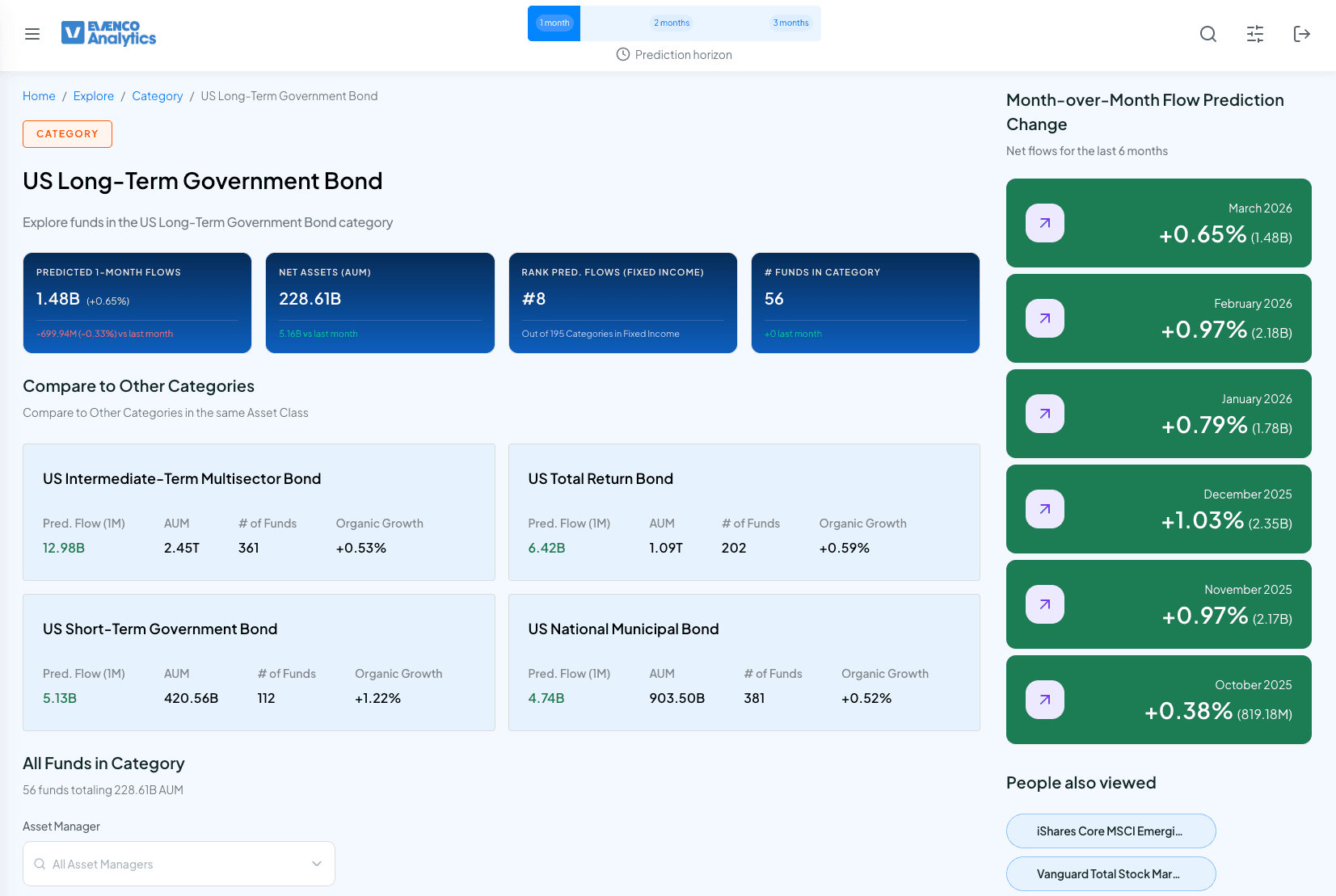
Task: Switch prediction horizon to 3 months
Action: [790, 23]
